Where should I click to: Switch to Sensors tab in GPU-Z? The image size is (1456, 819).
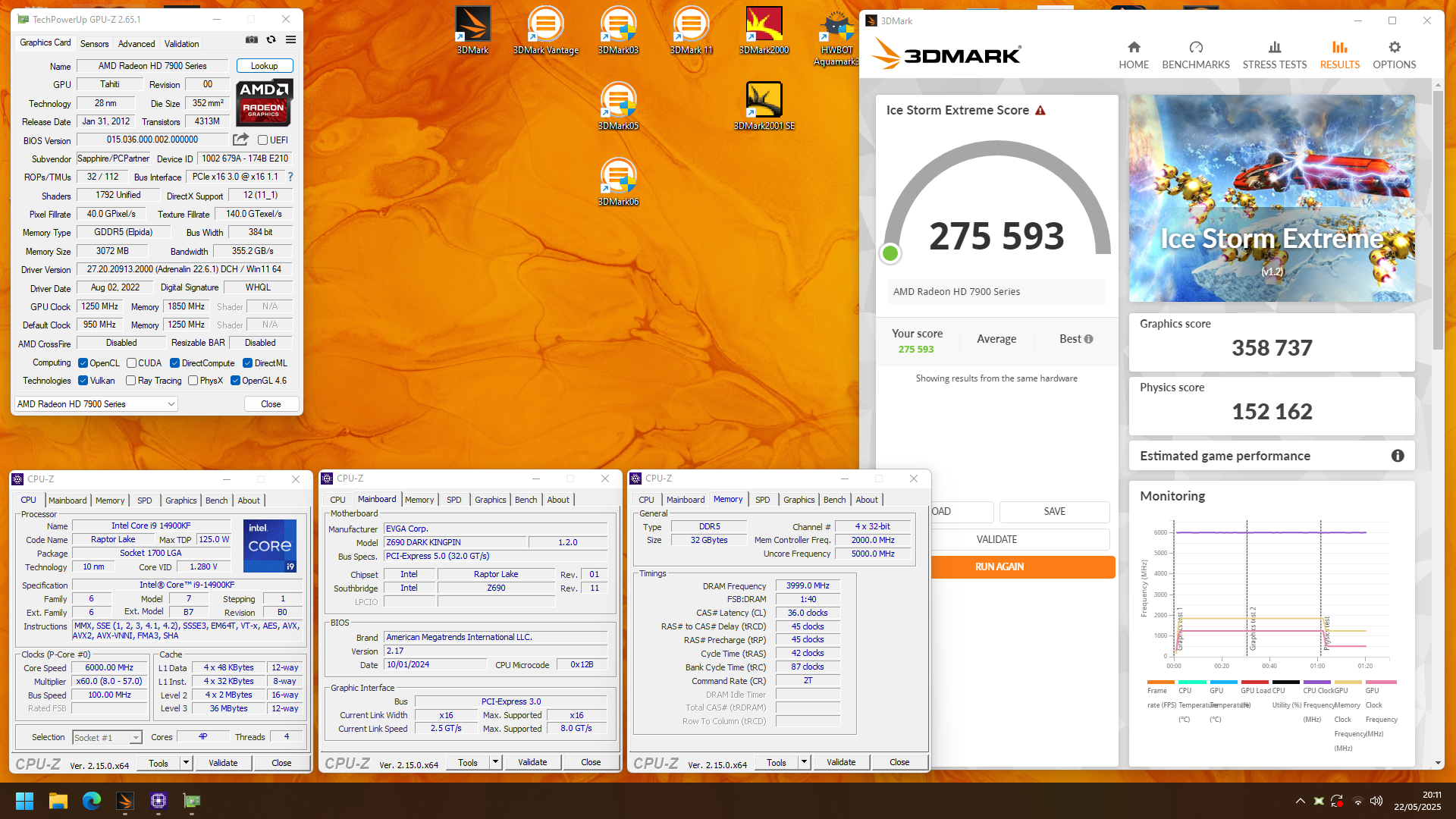[95, 44]
